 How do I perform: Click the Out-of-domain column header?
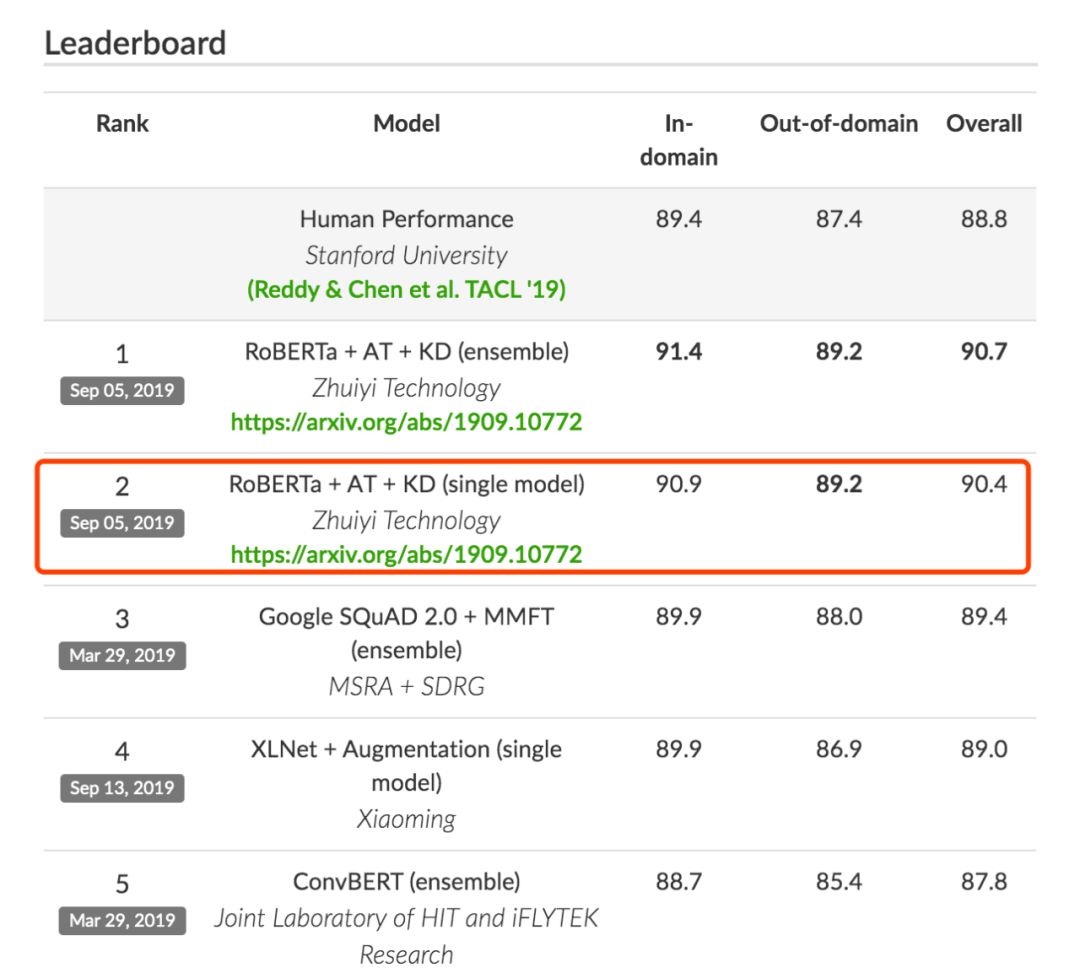tap(838, 124)
